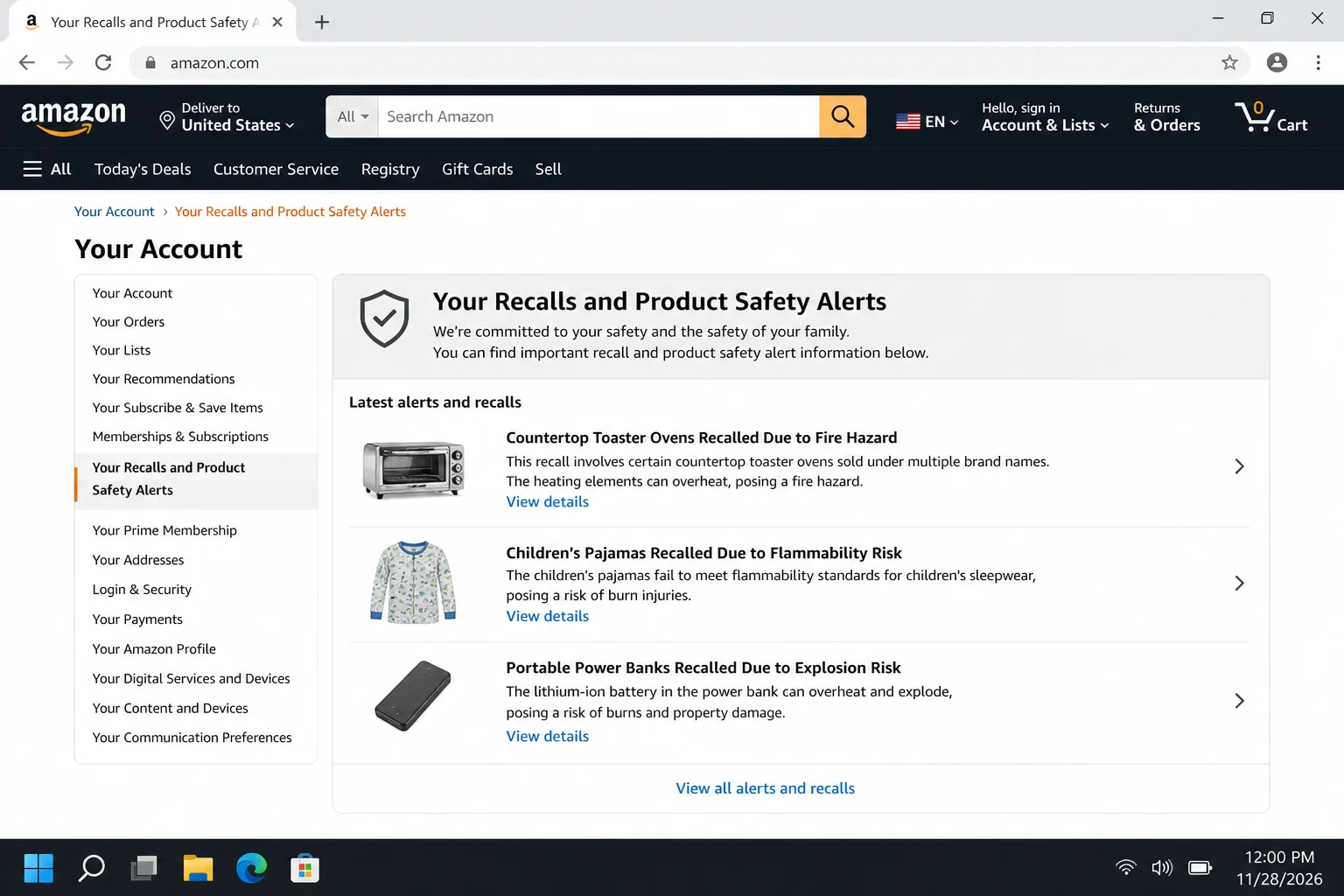Launch File Explorer from the taskbar
Viewport: 1344px width, 896px height.
coord(198,868)
